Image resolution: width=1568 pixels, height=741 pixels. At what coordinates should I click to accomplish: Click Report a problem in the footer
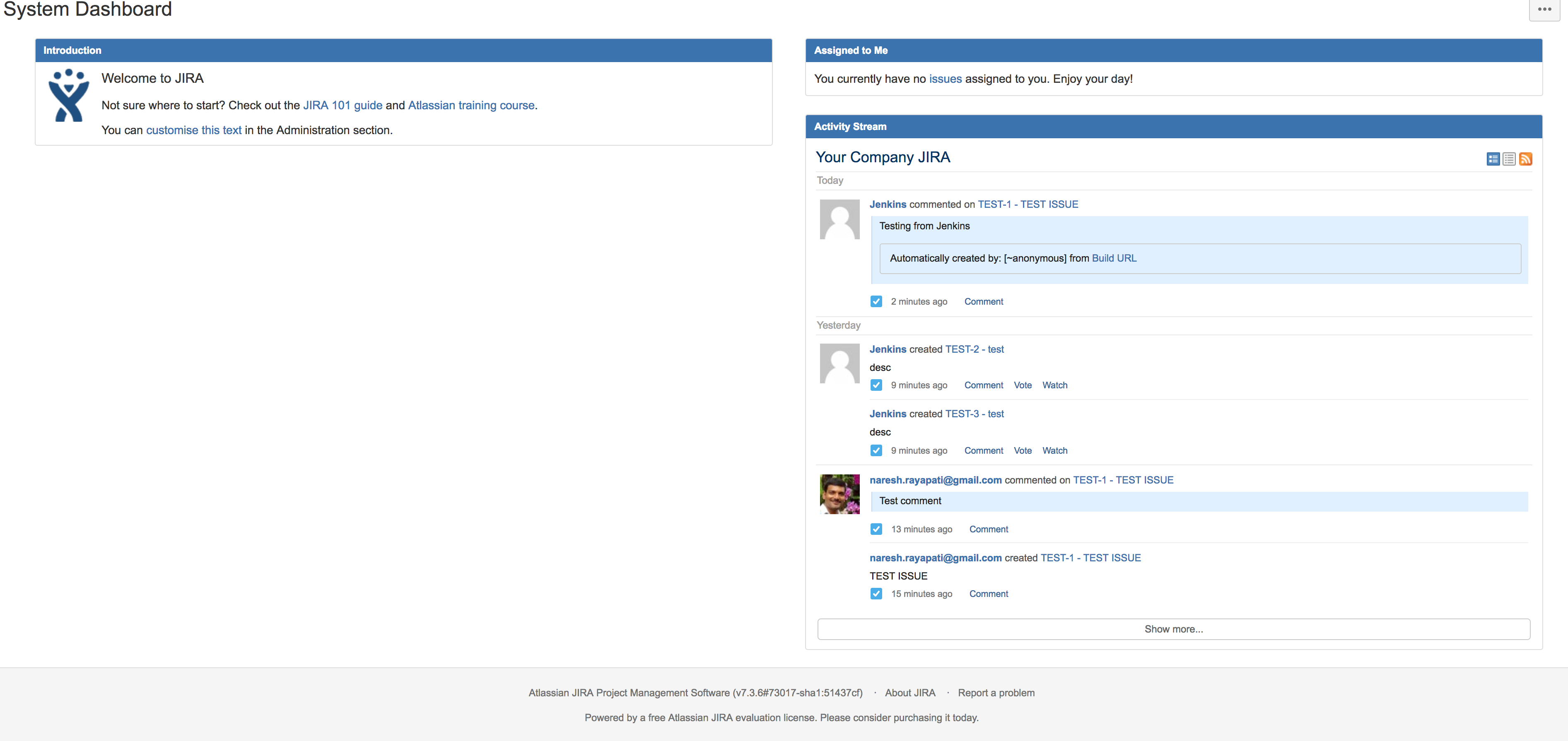pos(996,693)
